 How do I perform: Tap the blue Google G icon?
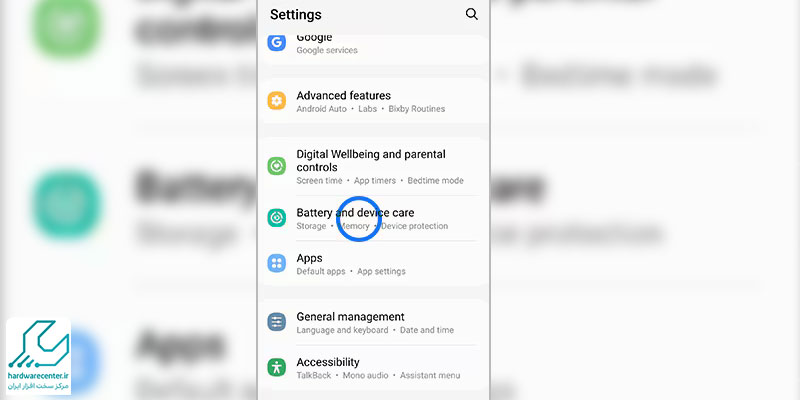(277, 42)
